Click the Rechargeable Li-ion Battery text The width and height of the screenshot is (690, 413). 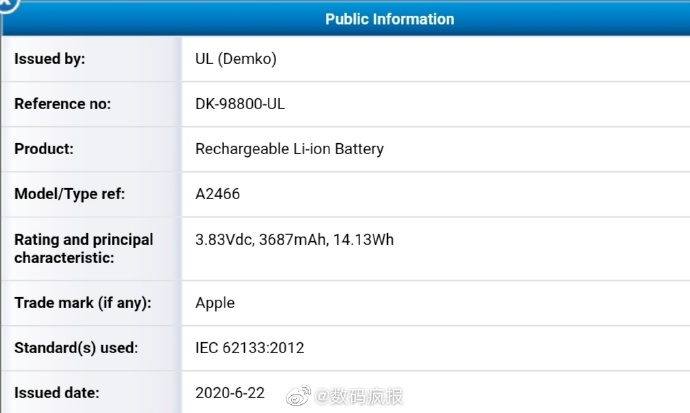289,149
